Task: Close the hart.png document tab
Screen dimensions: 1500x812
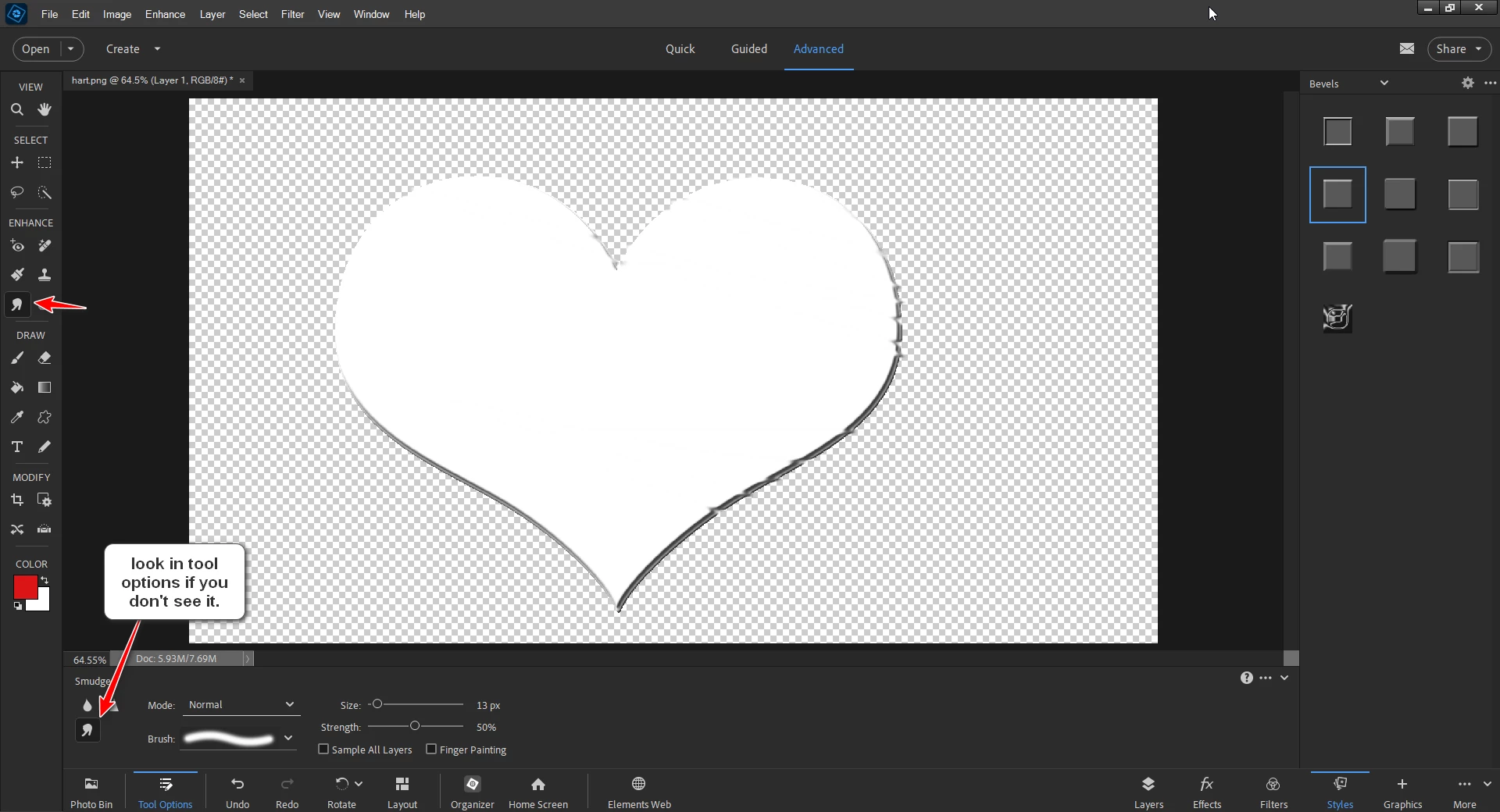Action: click(242, 80)
